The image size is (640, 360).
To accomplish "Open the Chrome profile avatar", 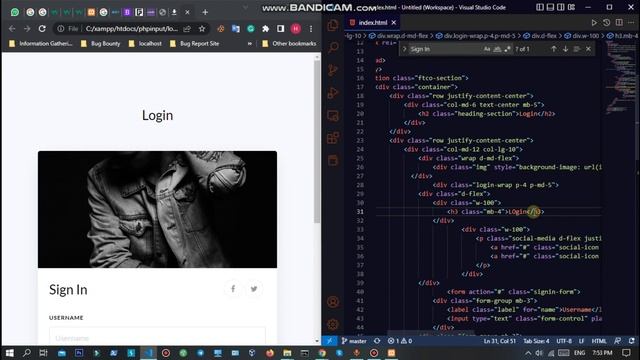I will 296,29.
